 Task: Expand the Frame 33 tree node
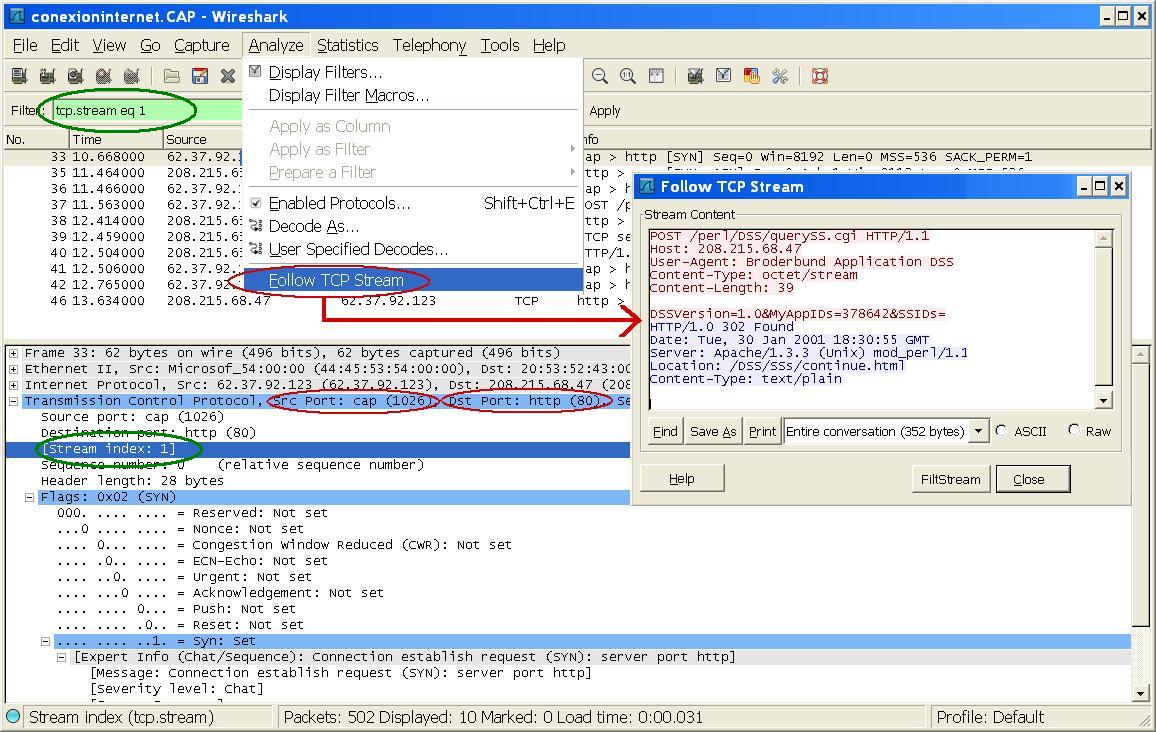coord(13,353)
